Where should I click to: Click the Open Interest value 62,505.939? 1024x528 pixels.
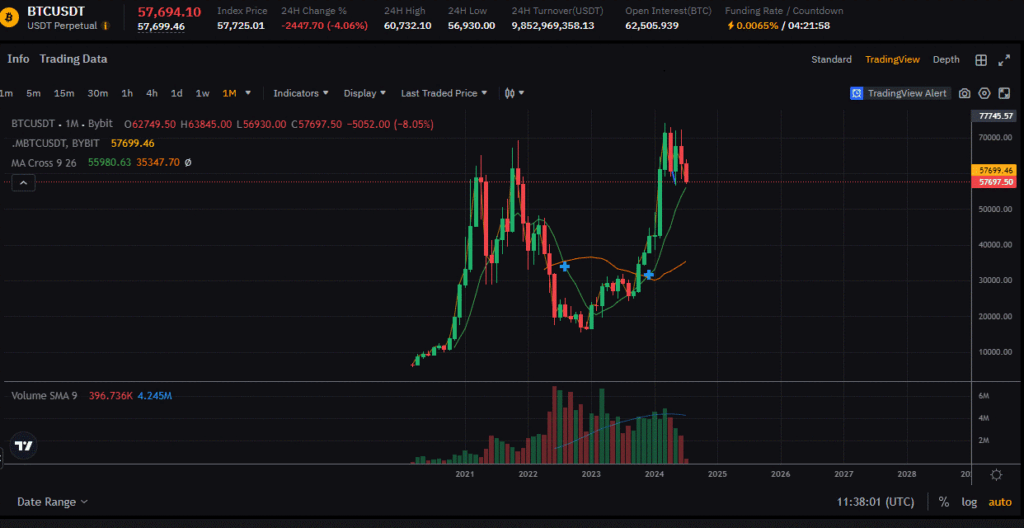652,25
